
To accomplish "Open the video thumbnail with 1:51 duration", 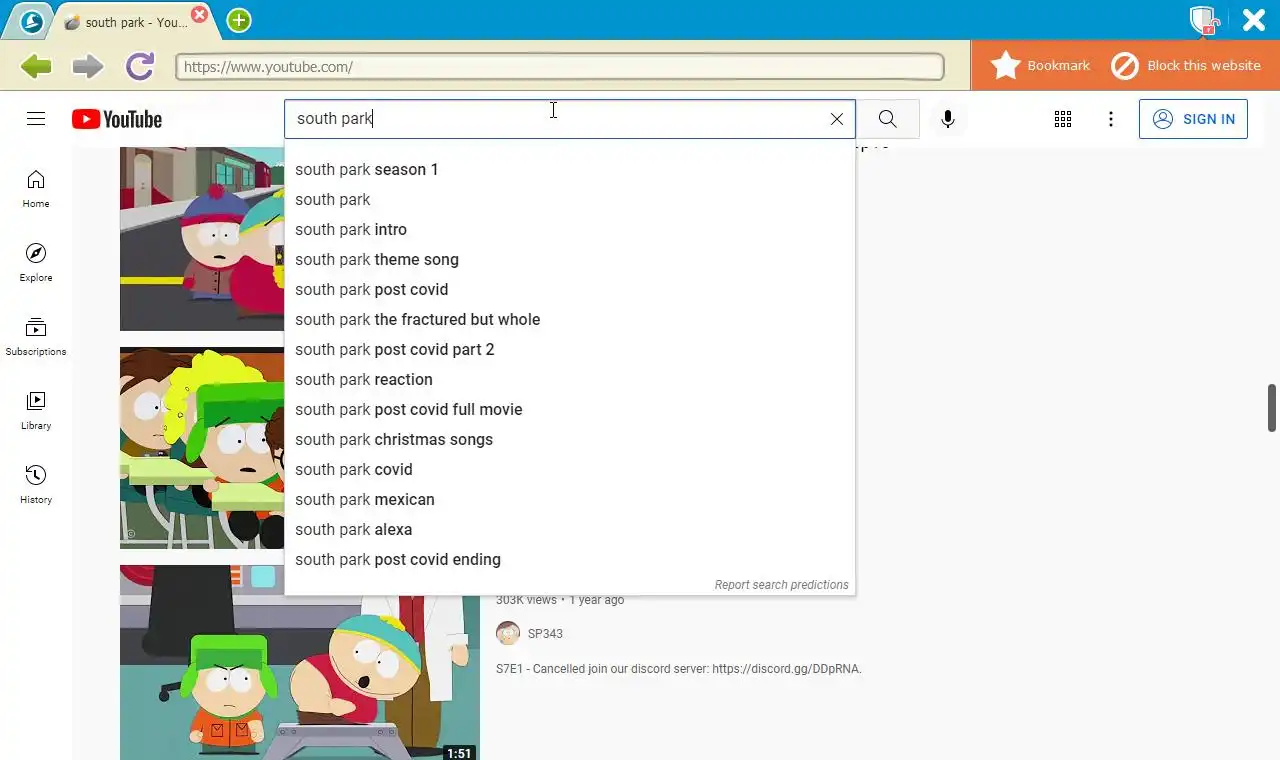I will pos(300,663).
